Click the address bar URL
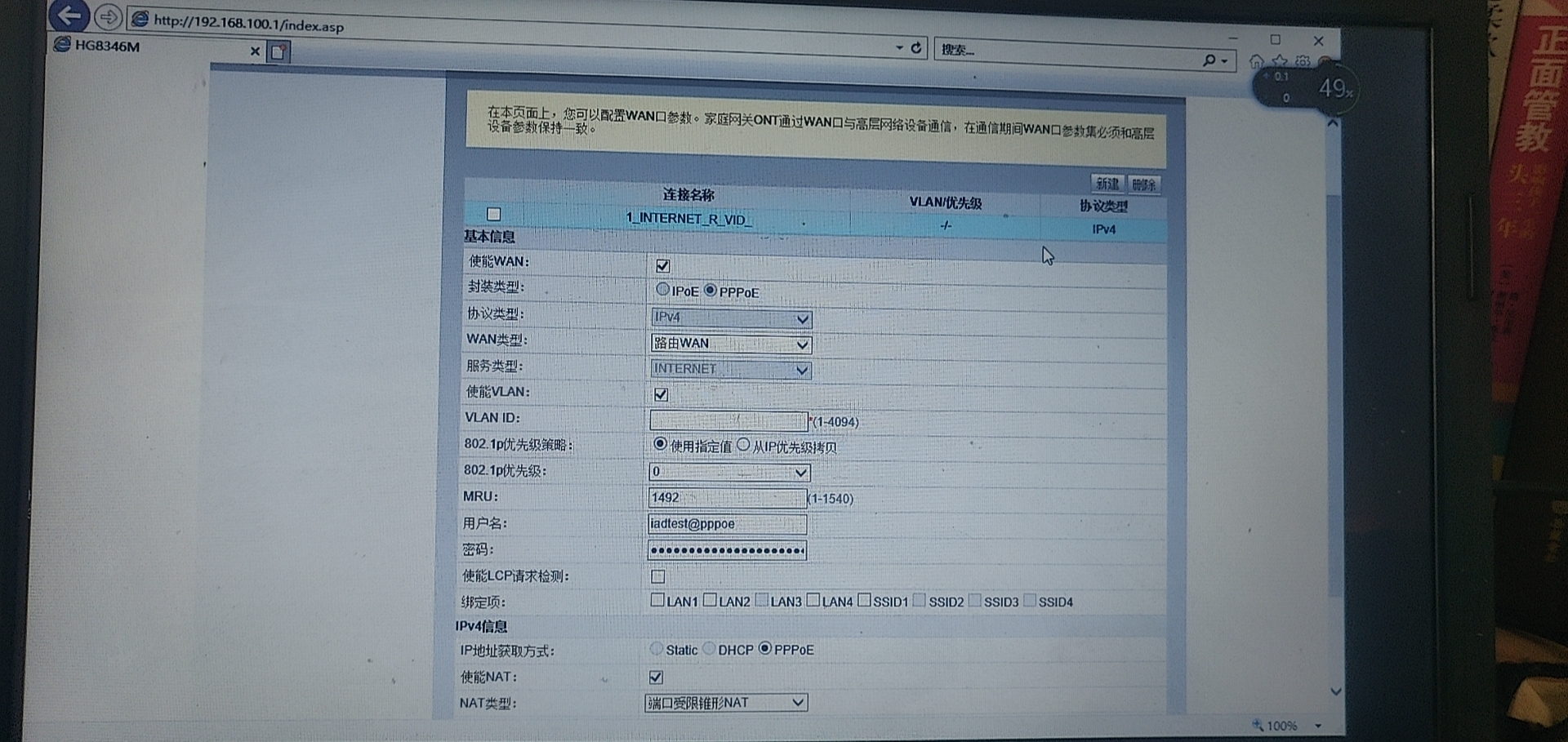1568x742 pixels. click(x=249, y=24)
